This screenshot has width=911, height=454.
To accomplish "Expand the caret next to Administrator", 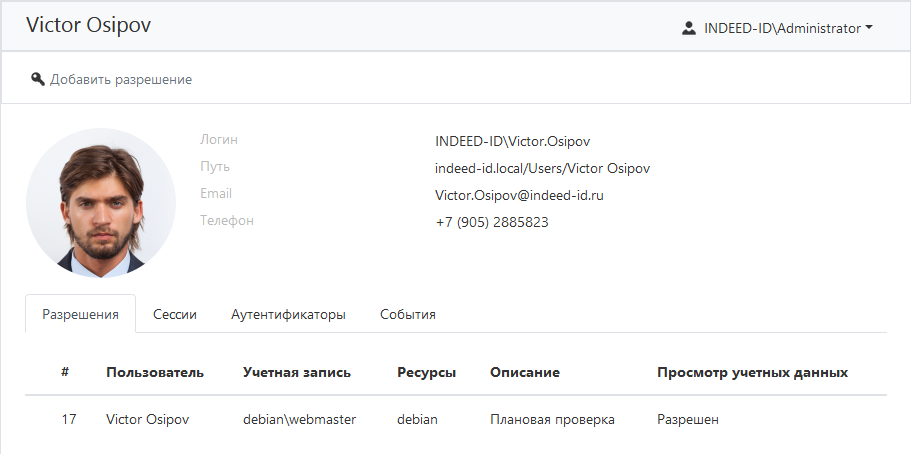I will pyautogui.click(x=869, y=28).
